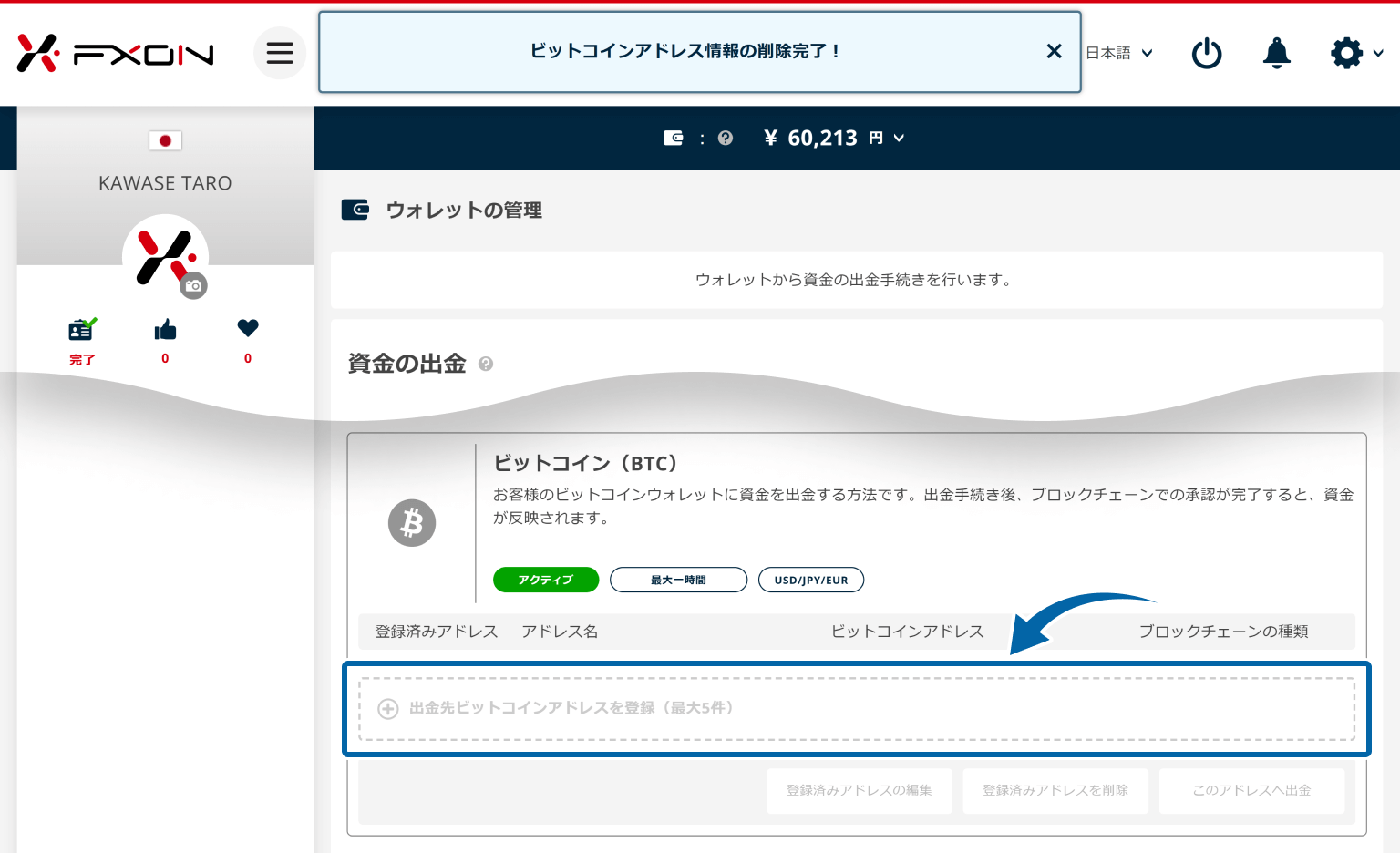Click このアドレスへ出金 button
Image resolution: width=1400 pixels, height=853 pixels.
1251,790
